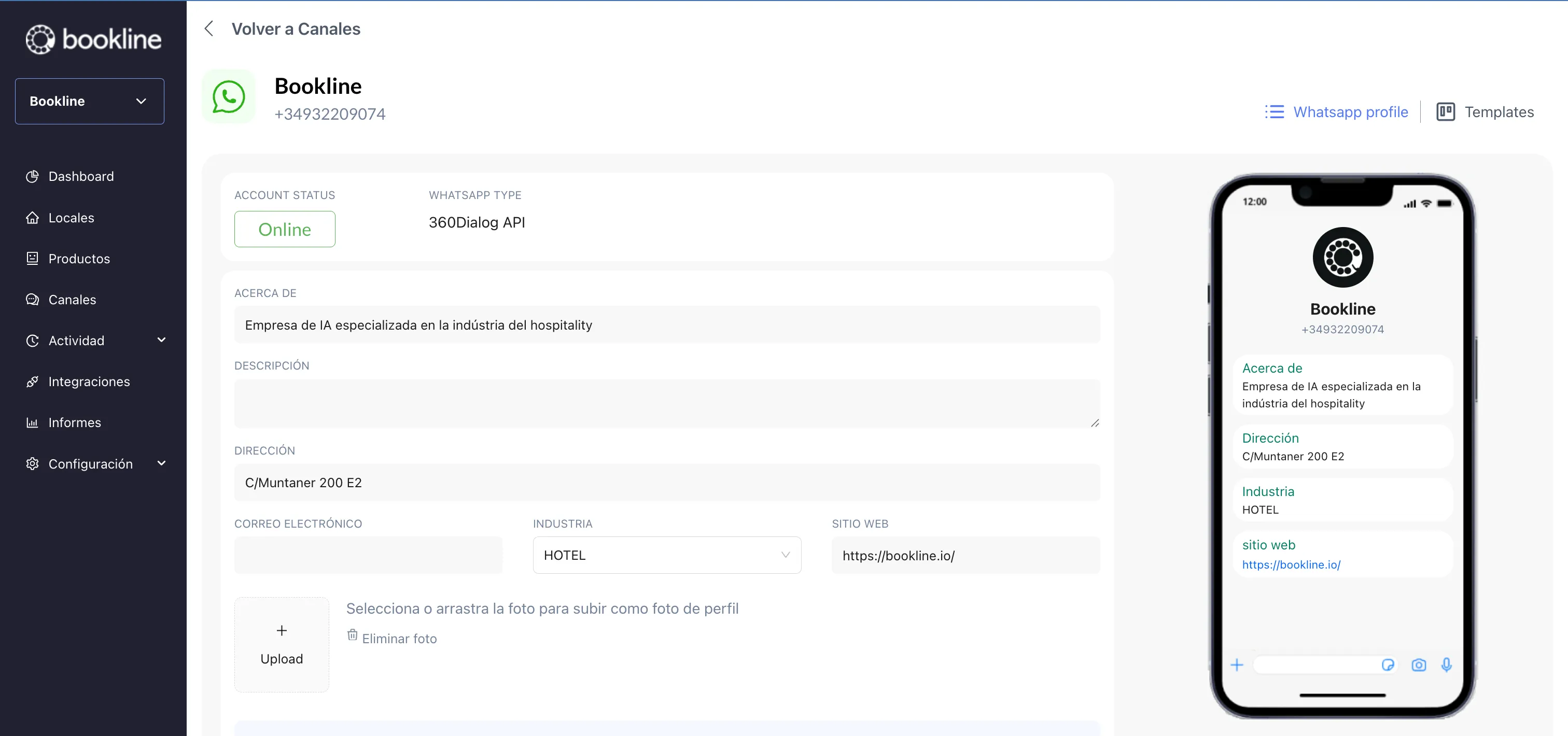The width and height of the screenshot is (1568, 736).
Task: Open the Productos section
Action: pyautogui.click(x=79, y=259)
